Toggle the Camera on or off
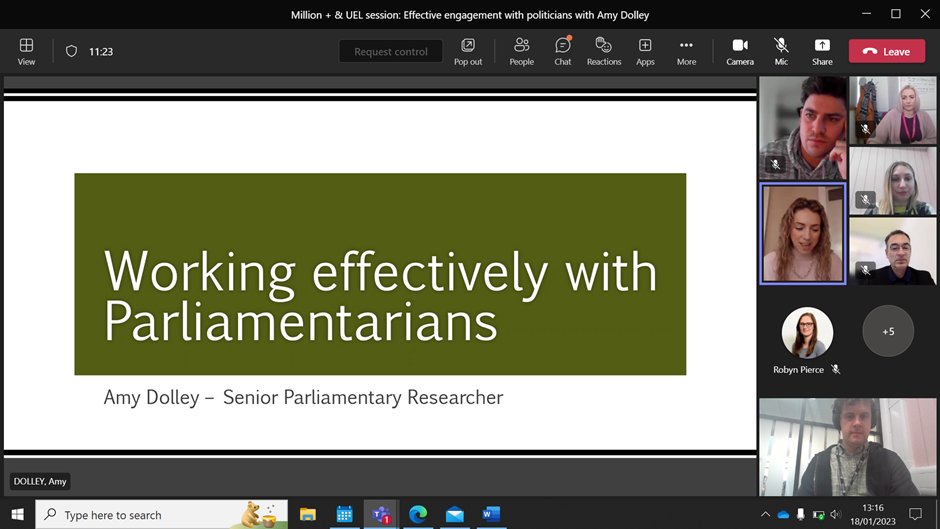This screenshot has width=940, height=529. (x=740, y=52)
